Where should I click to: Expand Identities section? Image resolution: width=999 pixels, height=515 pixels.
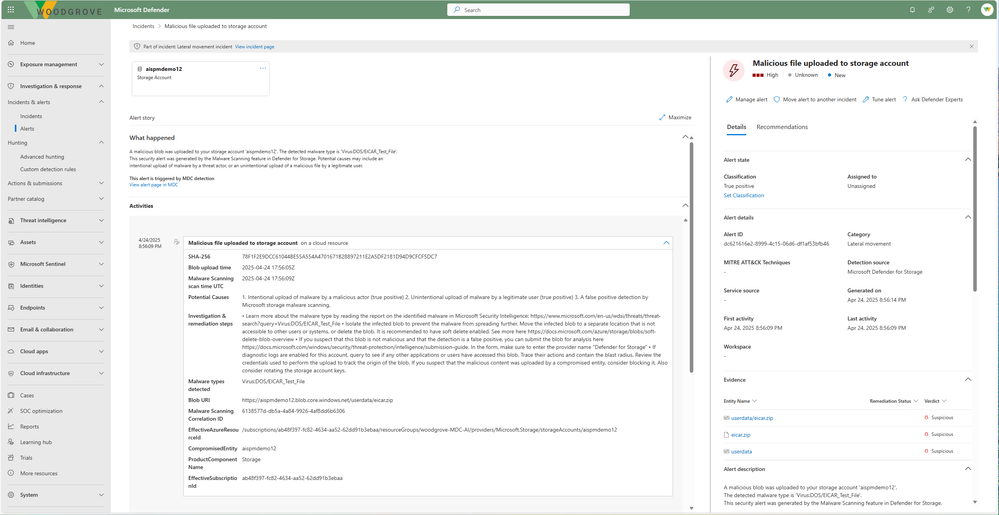click(x=101, y=286)
